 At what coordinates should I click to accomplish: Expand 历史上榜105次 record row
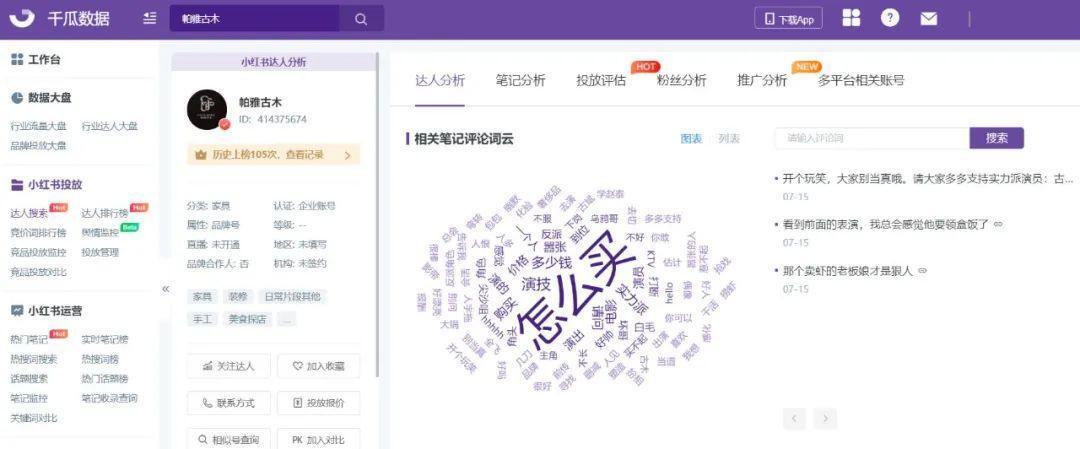coord(273,155)
